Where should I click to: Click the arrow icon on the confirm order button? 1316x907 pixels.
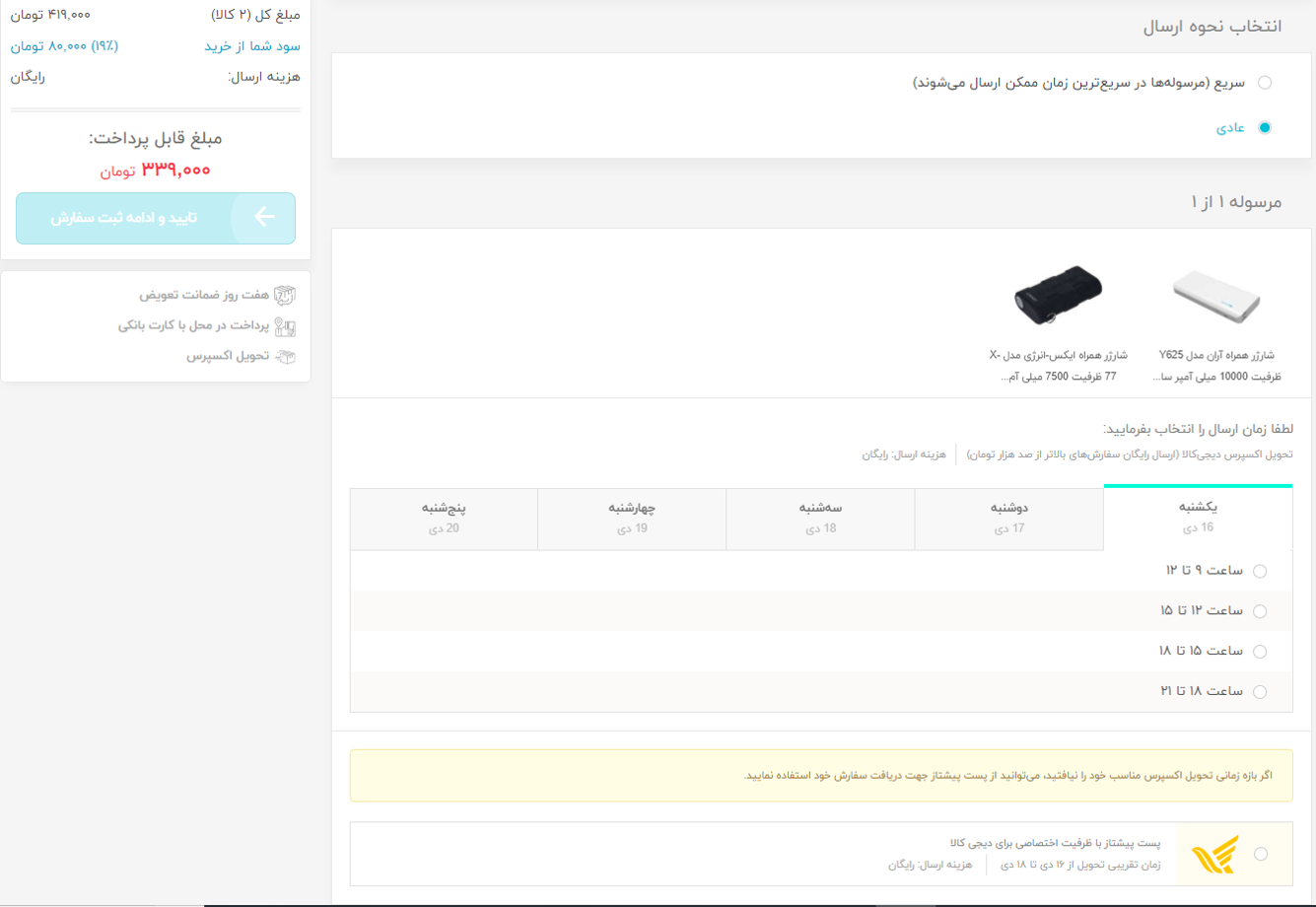263,218
